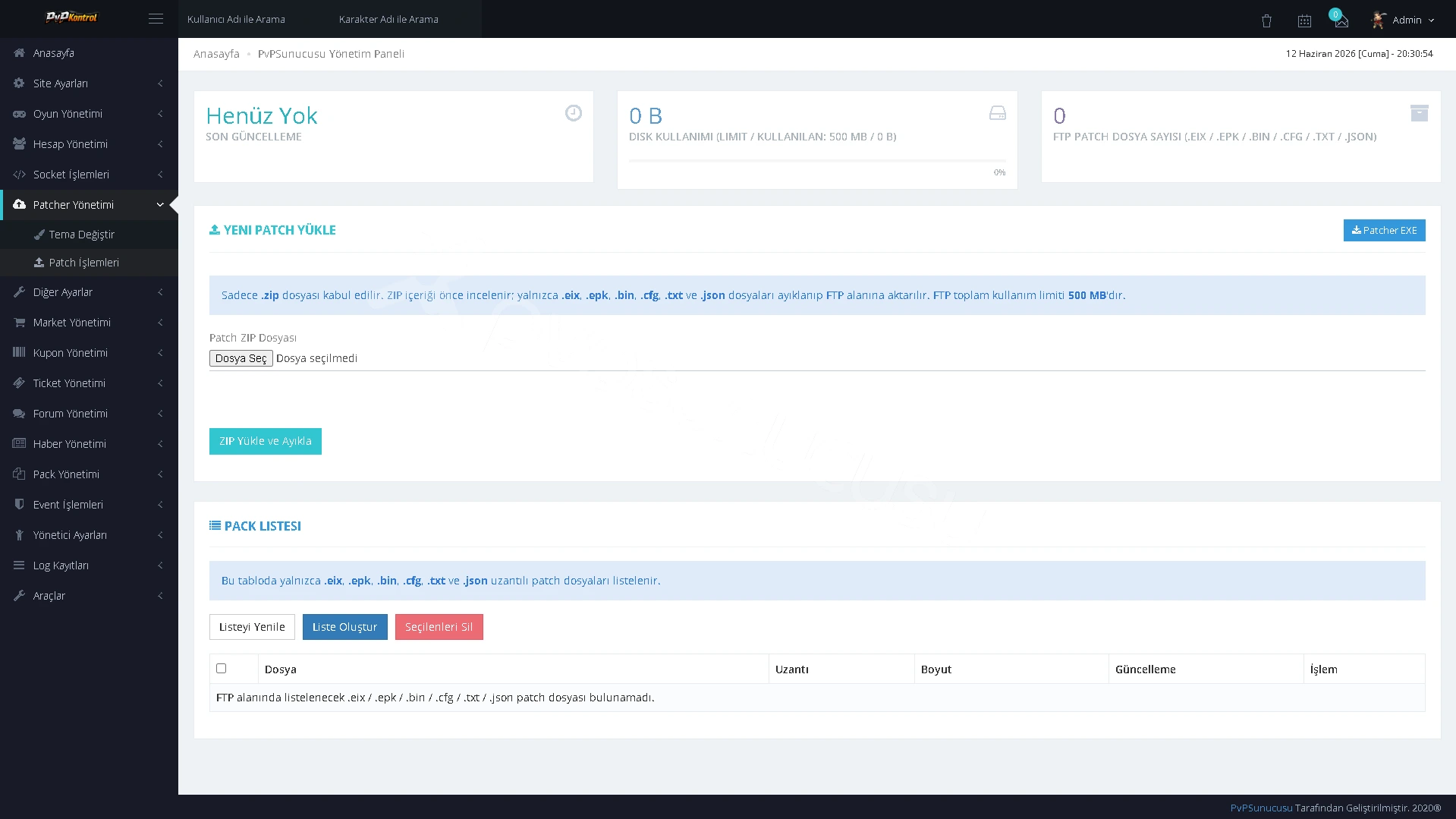Click the Oyun Yönetimi gamepad icon
Viewport: 1456px width, 819px height.
point(19,114)
